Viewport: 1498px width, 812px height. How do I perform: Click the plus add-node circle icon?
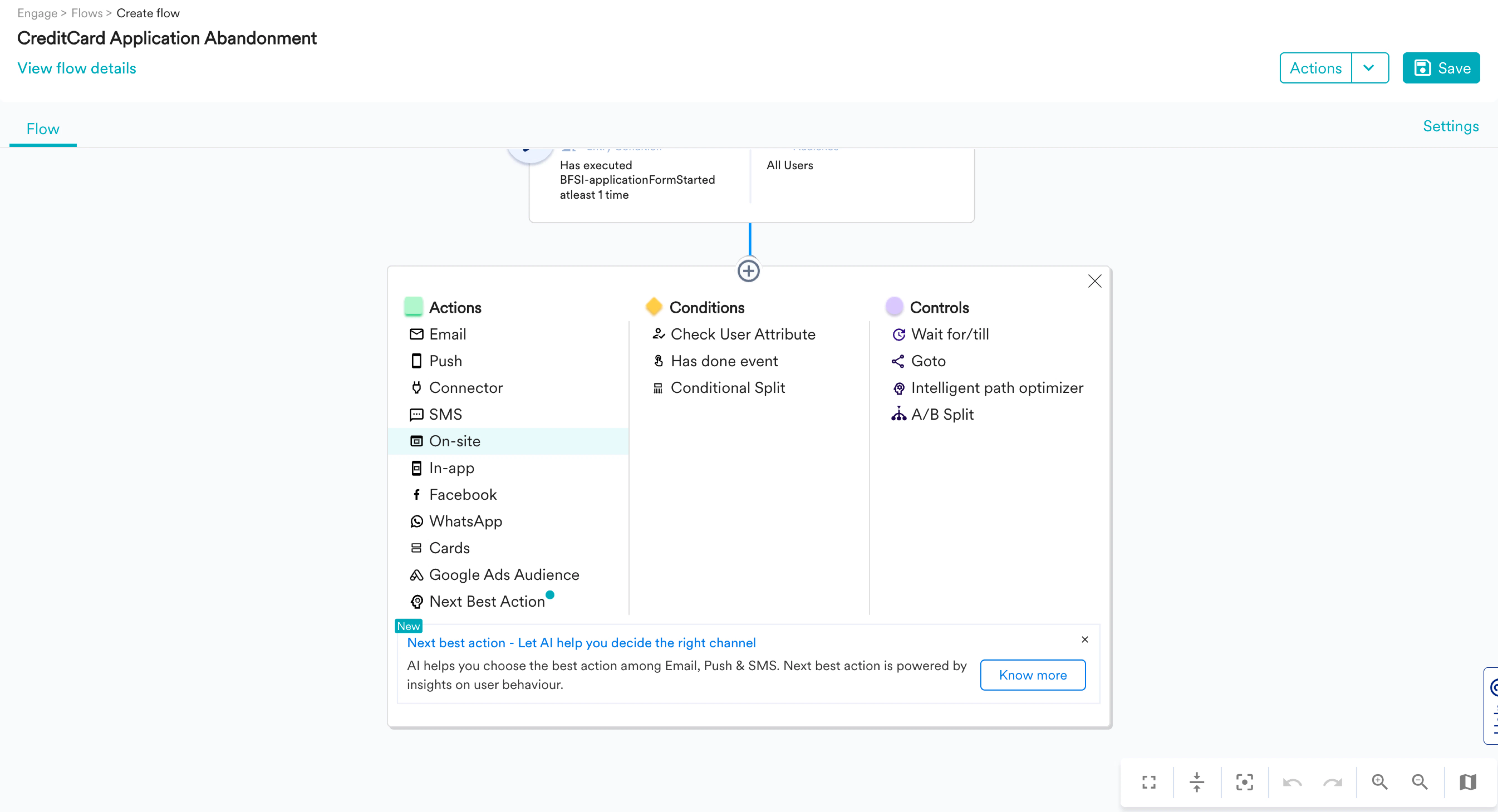tap(748, 271)
